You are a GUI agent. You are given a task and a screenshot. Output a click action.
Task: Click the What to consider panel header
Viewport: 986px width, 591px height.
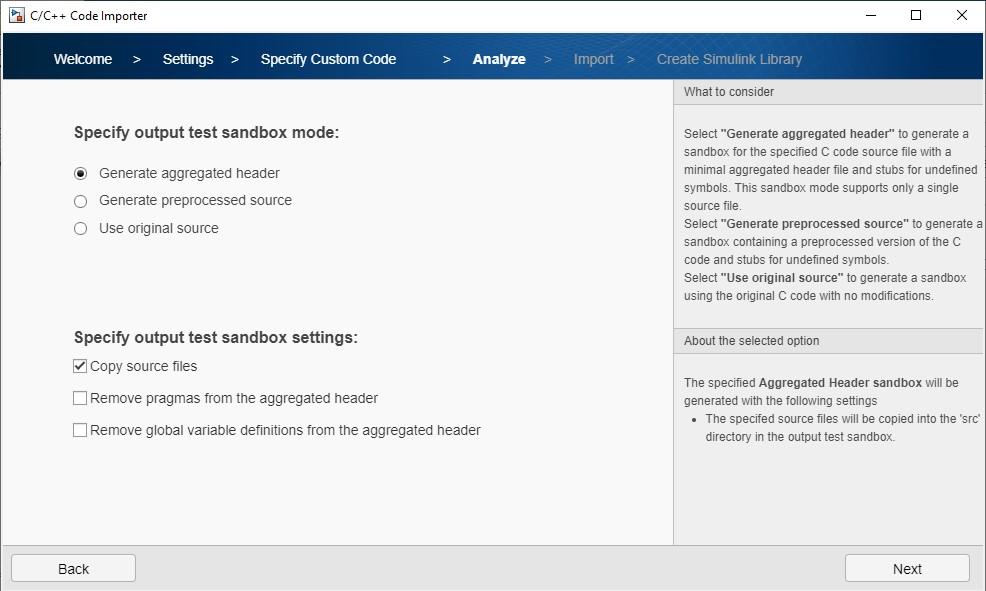point(729,92)
